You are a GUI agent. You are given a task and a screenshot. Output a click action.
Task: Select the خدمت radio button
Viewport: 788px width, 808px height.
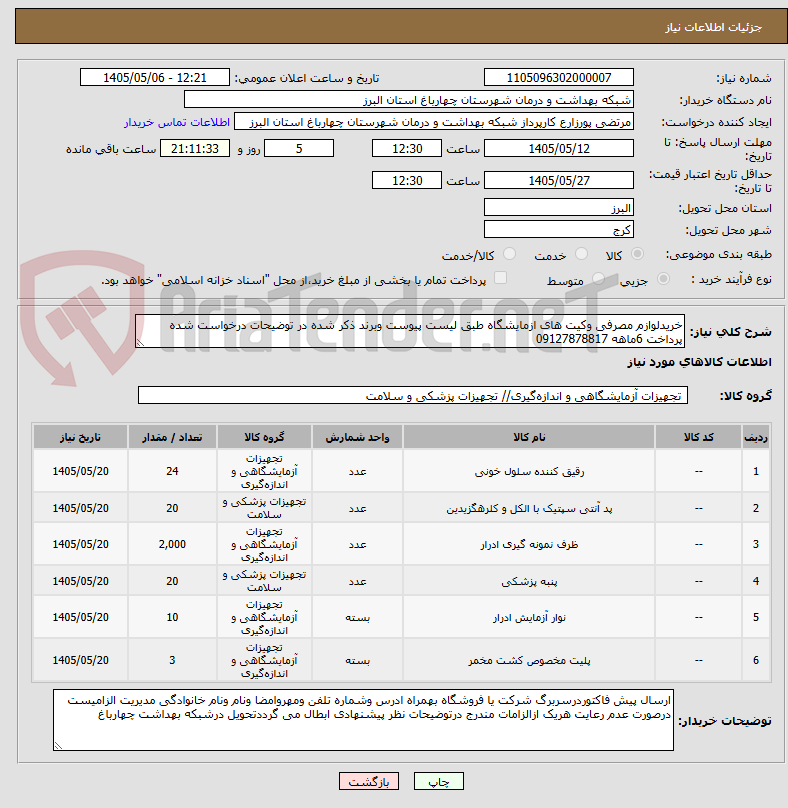pyautogui.click(x=581, y=254)
